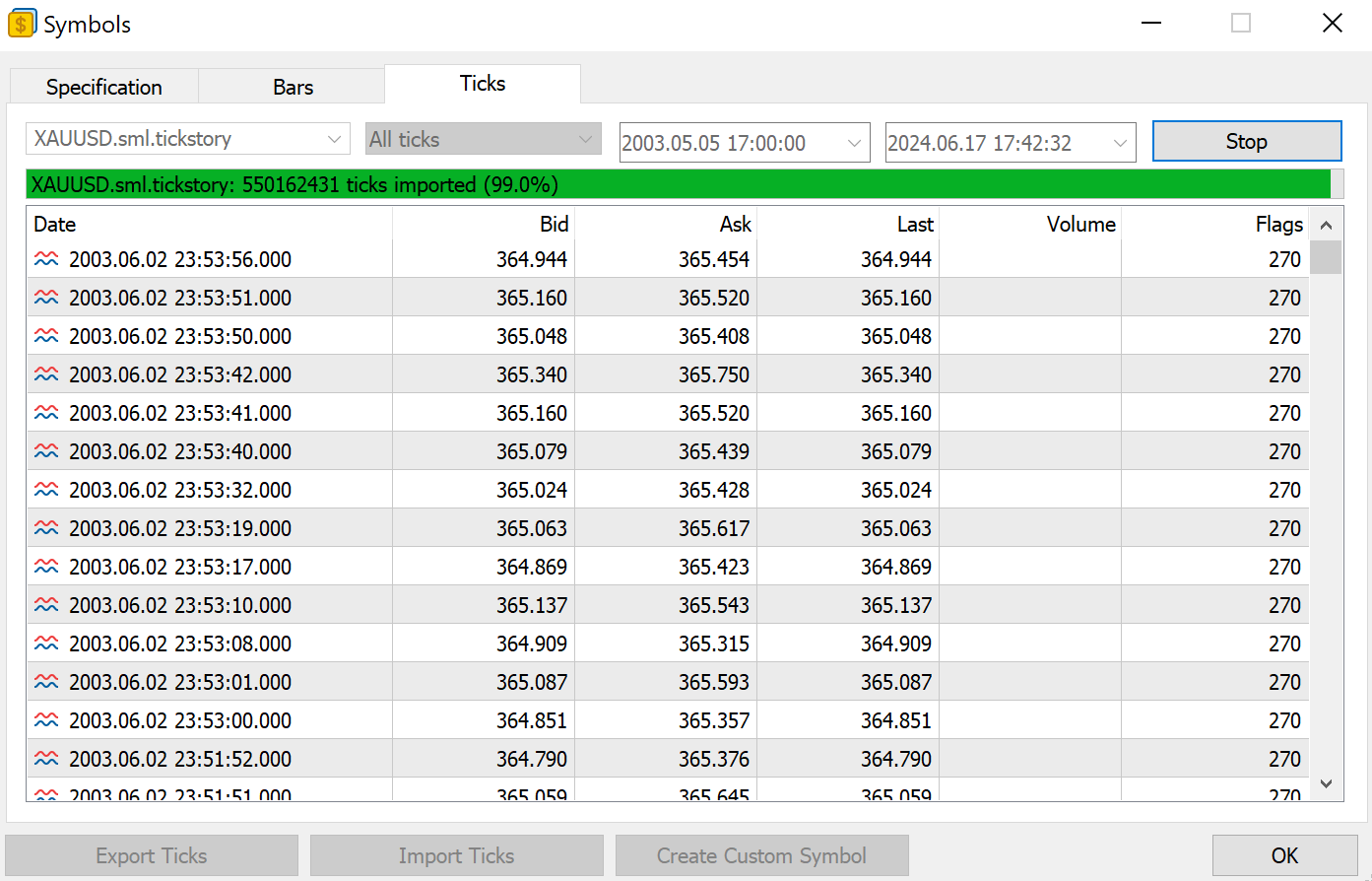This screenshot has width=1372, height=881.
Task: Click Ask value 365.428
Action: pos(714,490)
